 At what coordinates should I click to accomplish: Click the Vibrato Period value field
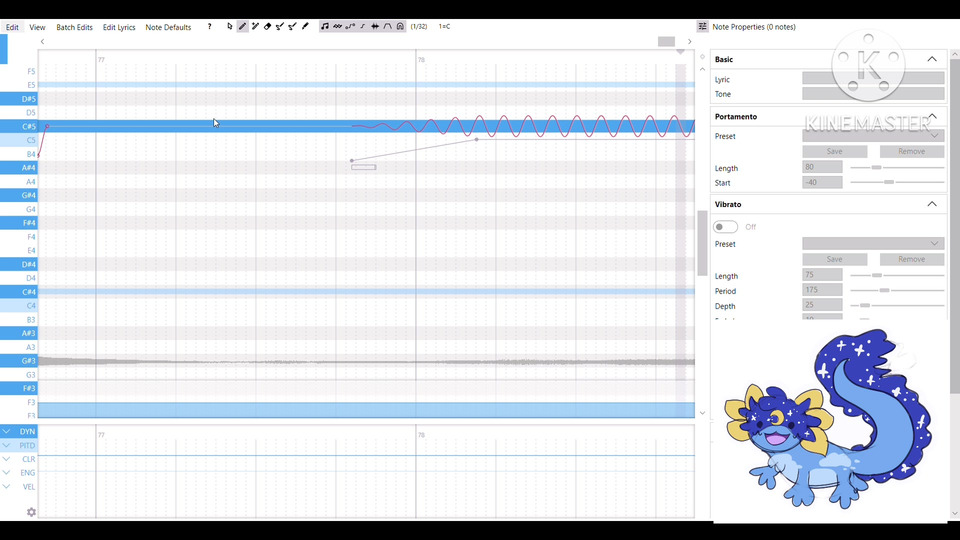822,290
